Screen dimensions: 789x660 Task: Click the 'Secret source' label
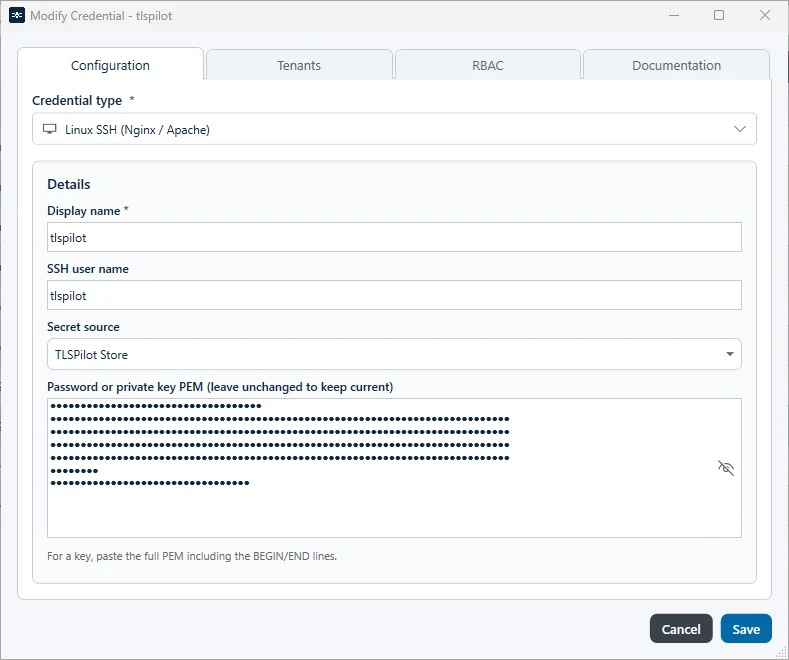click(83, 327)
